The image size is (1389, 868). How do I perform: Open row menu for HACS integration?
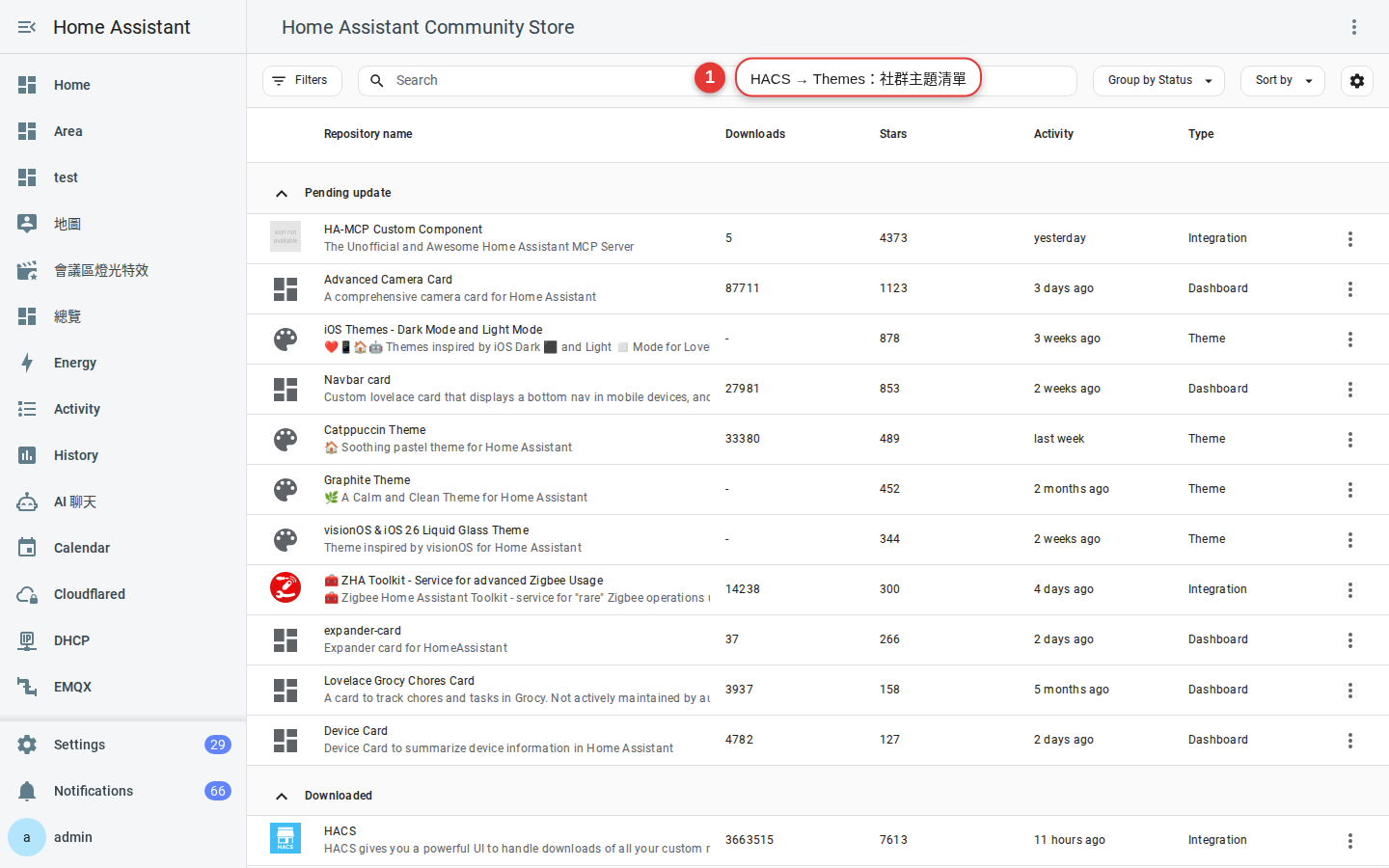1350,841
